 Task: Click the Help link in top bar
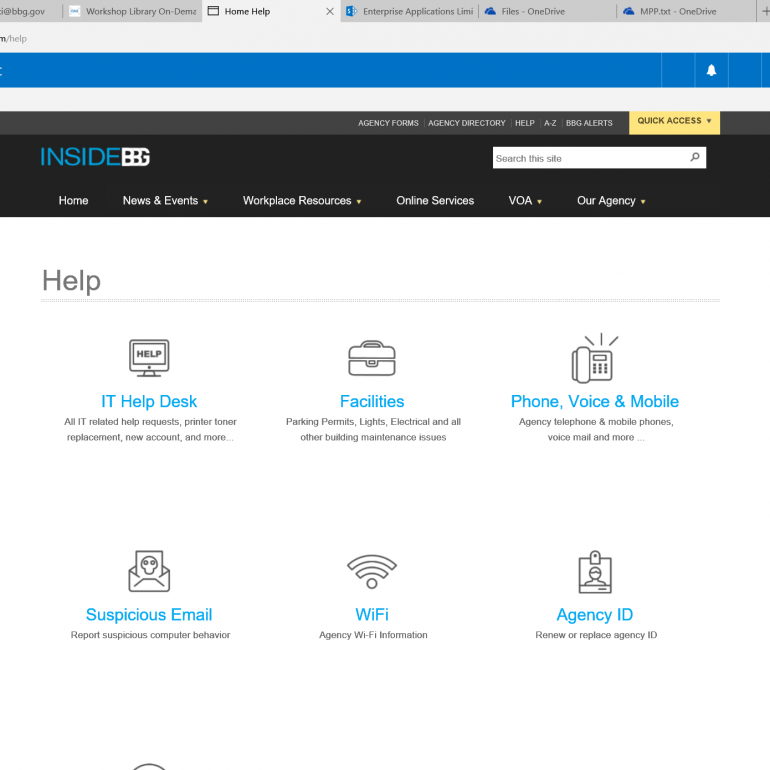[524, 123]
